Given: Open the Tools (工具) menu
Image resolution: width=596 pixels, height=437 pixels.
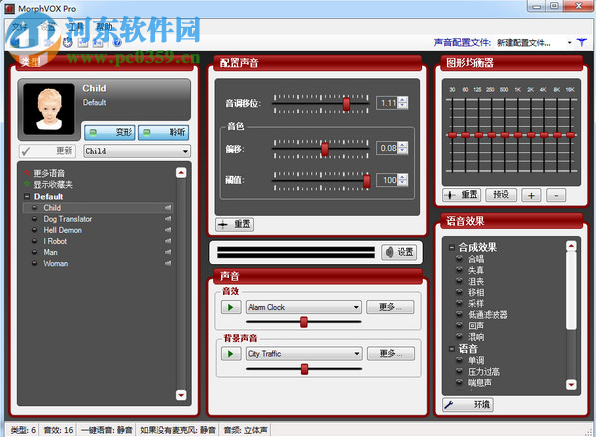Looking at the screenshot, I should [x=75, y=27].
